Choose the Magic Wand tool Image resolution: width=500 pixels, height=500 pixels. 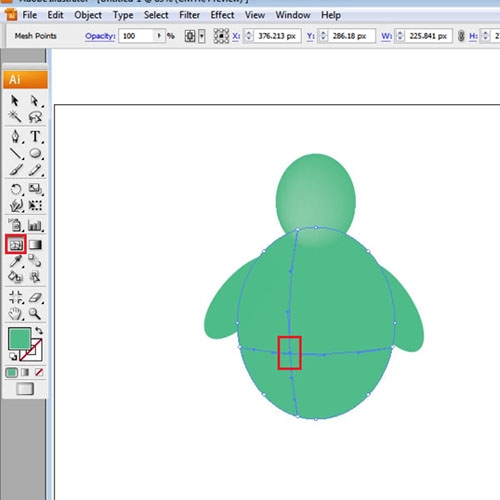click(x=15, y=116)
